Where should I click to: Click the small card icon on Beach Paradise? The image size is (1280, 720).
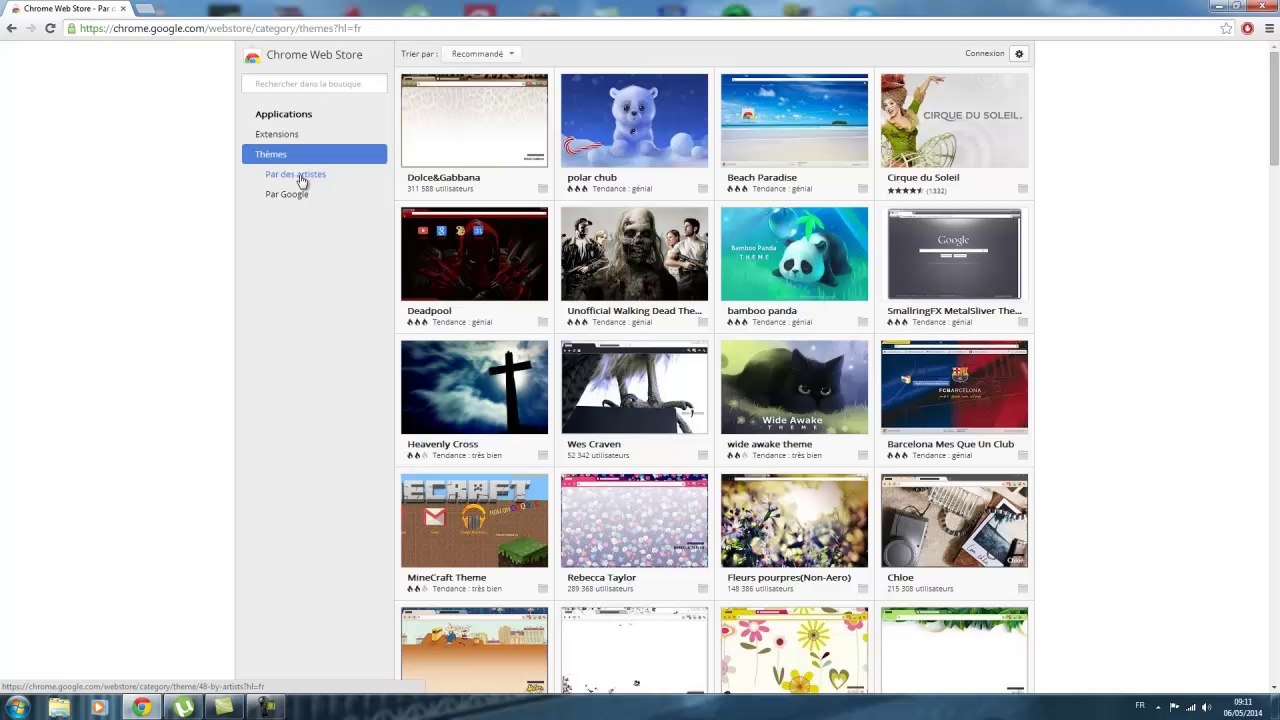(862, 189)
